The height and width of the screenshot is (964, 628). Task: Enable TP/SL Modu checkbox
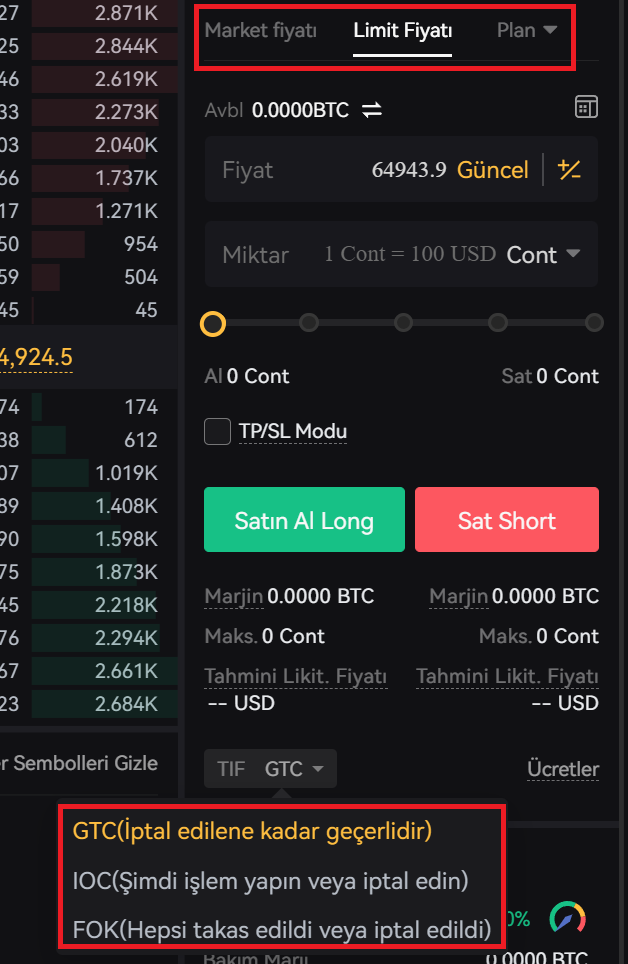coord(217,432)
